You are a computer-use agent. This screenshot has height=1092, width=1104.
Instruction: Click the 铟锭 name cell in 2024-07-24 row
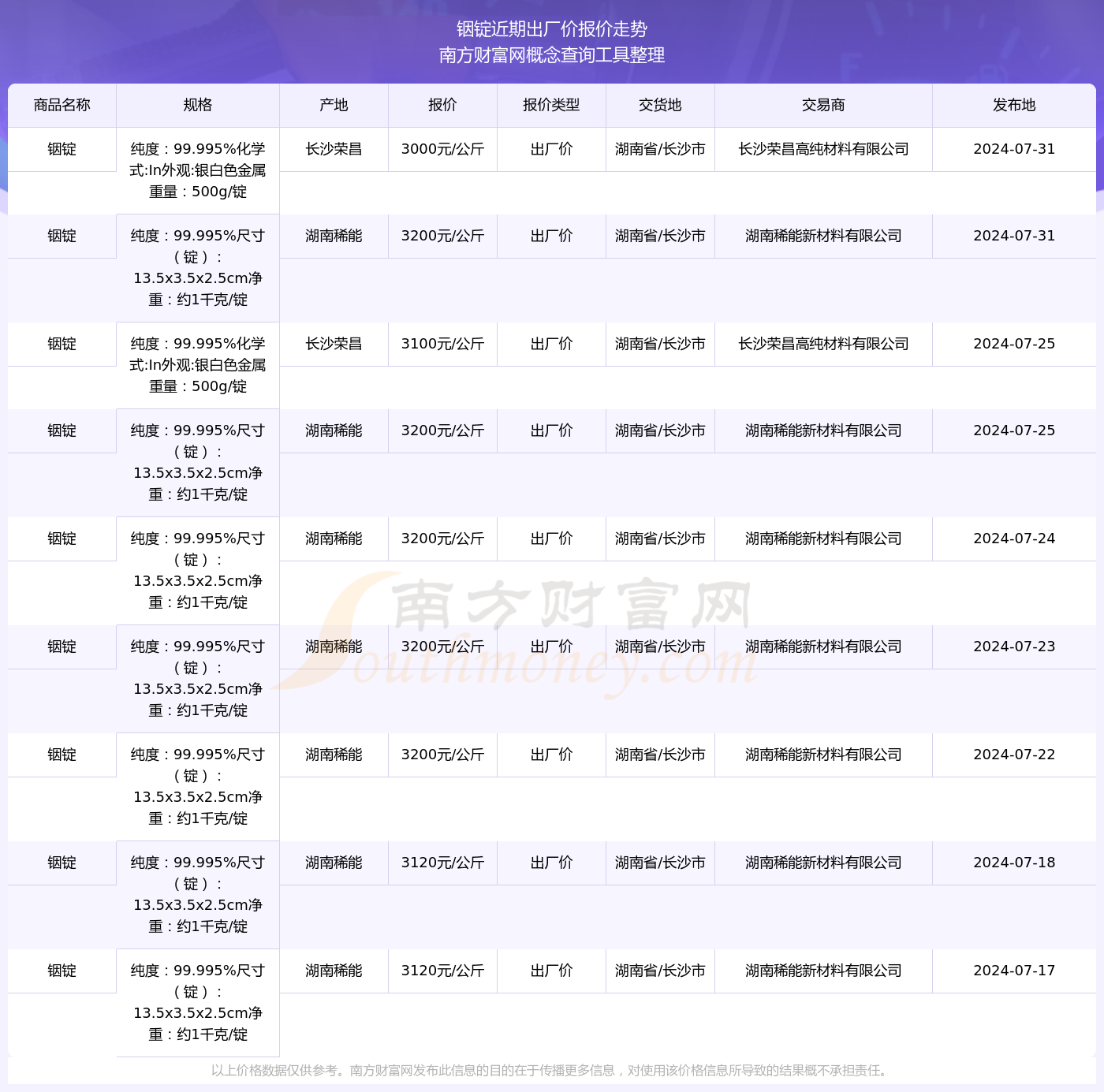coord(62,539)
